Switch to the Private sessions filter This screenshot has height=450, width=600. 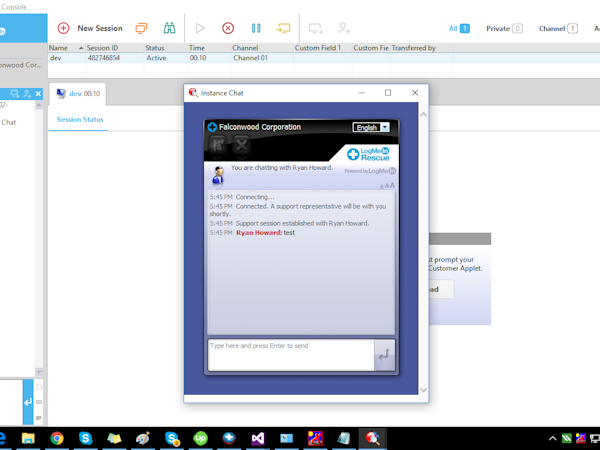pos(504,28)
